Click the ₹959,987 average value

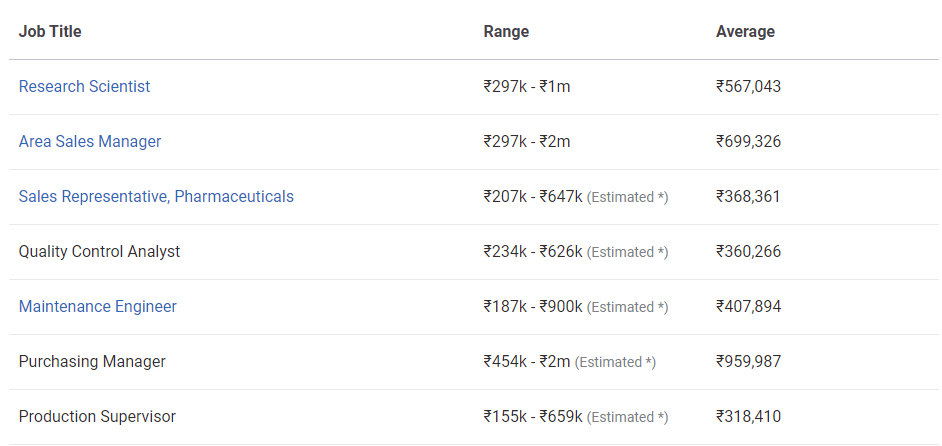[749, 362]
